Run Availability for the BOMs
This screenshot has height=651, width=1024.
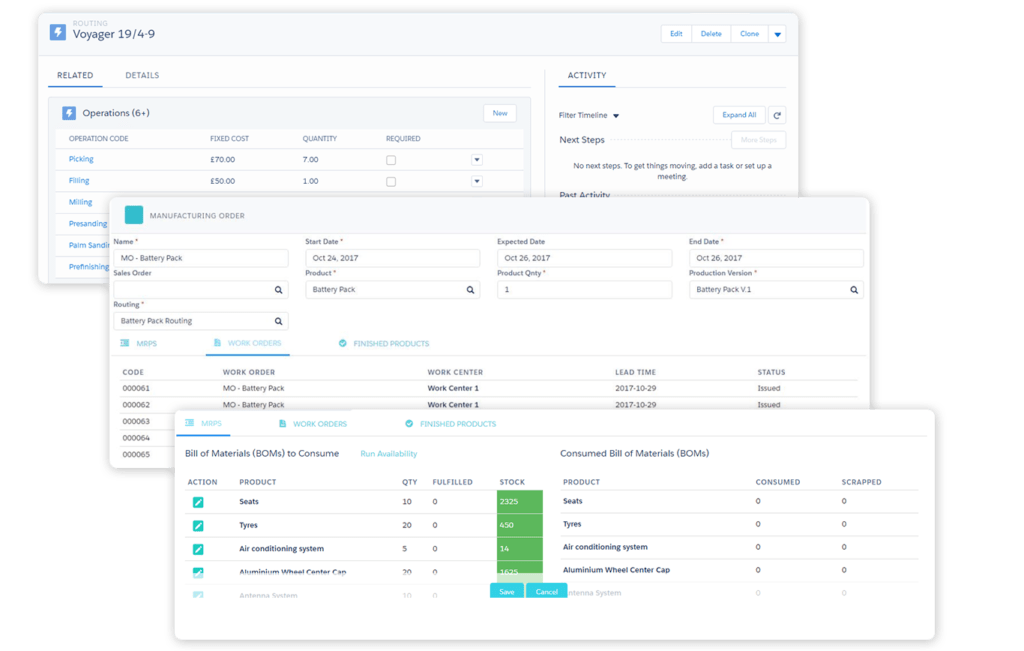click(389, 454)
